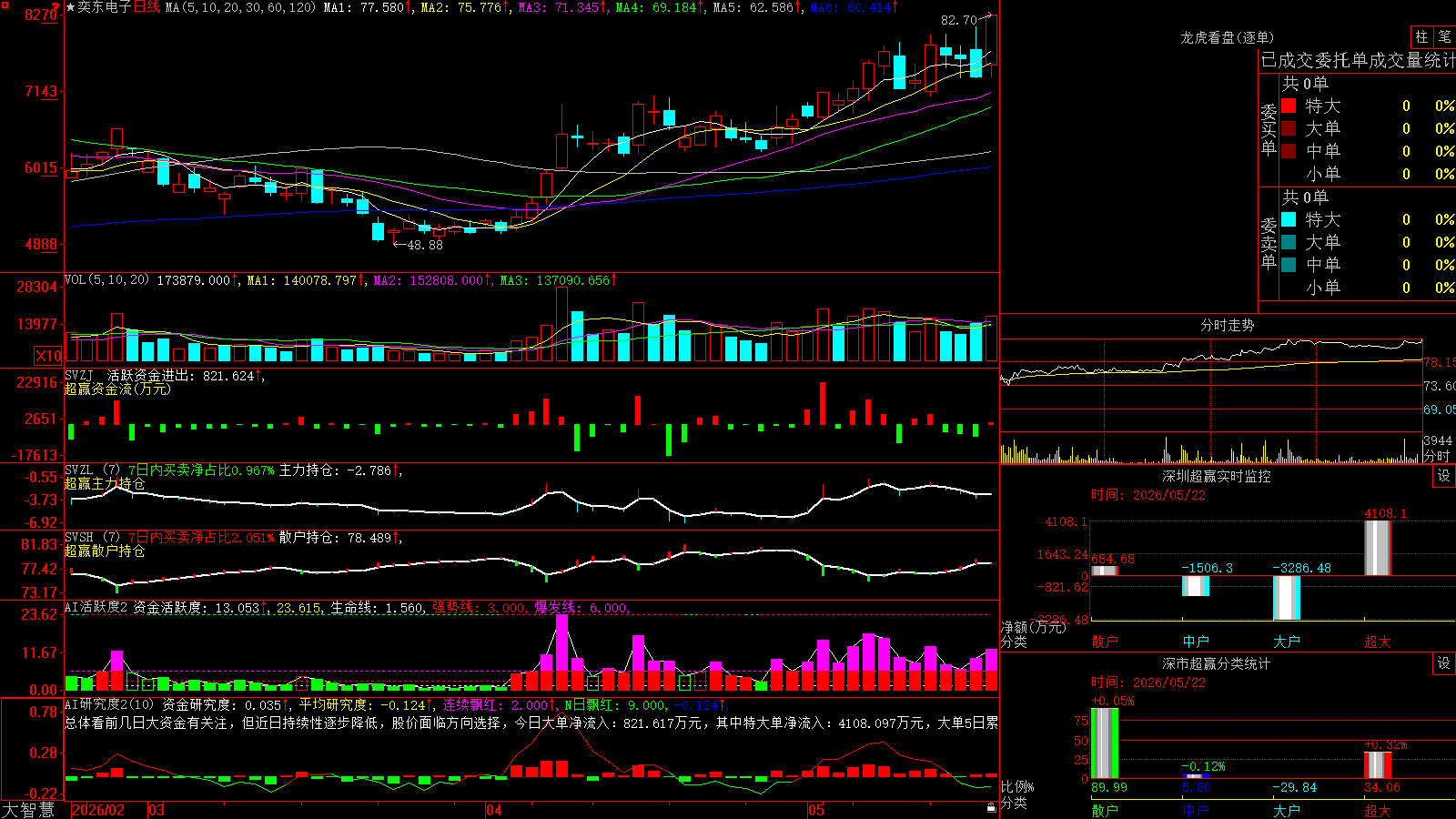Click the 大户 label in 深市超赢分类统计
Screen dimensions: 1456x819
[x=1287, y=810]
